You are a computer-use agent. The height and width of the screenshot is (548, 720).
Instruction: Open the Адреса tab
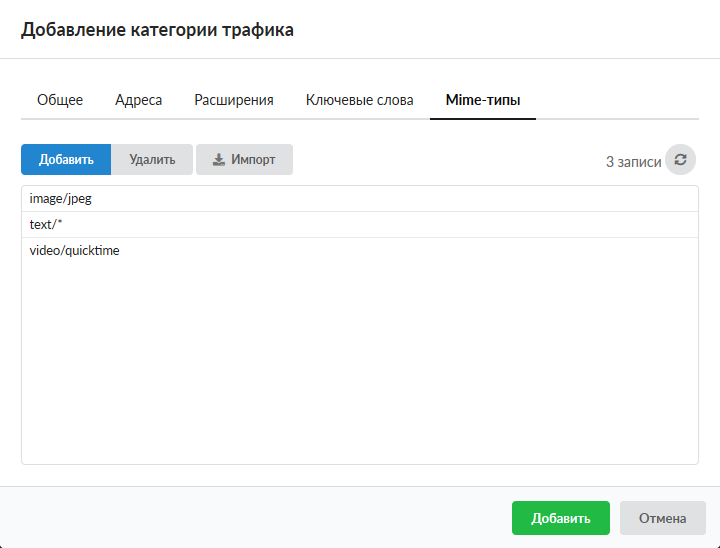pos(138,100)
